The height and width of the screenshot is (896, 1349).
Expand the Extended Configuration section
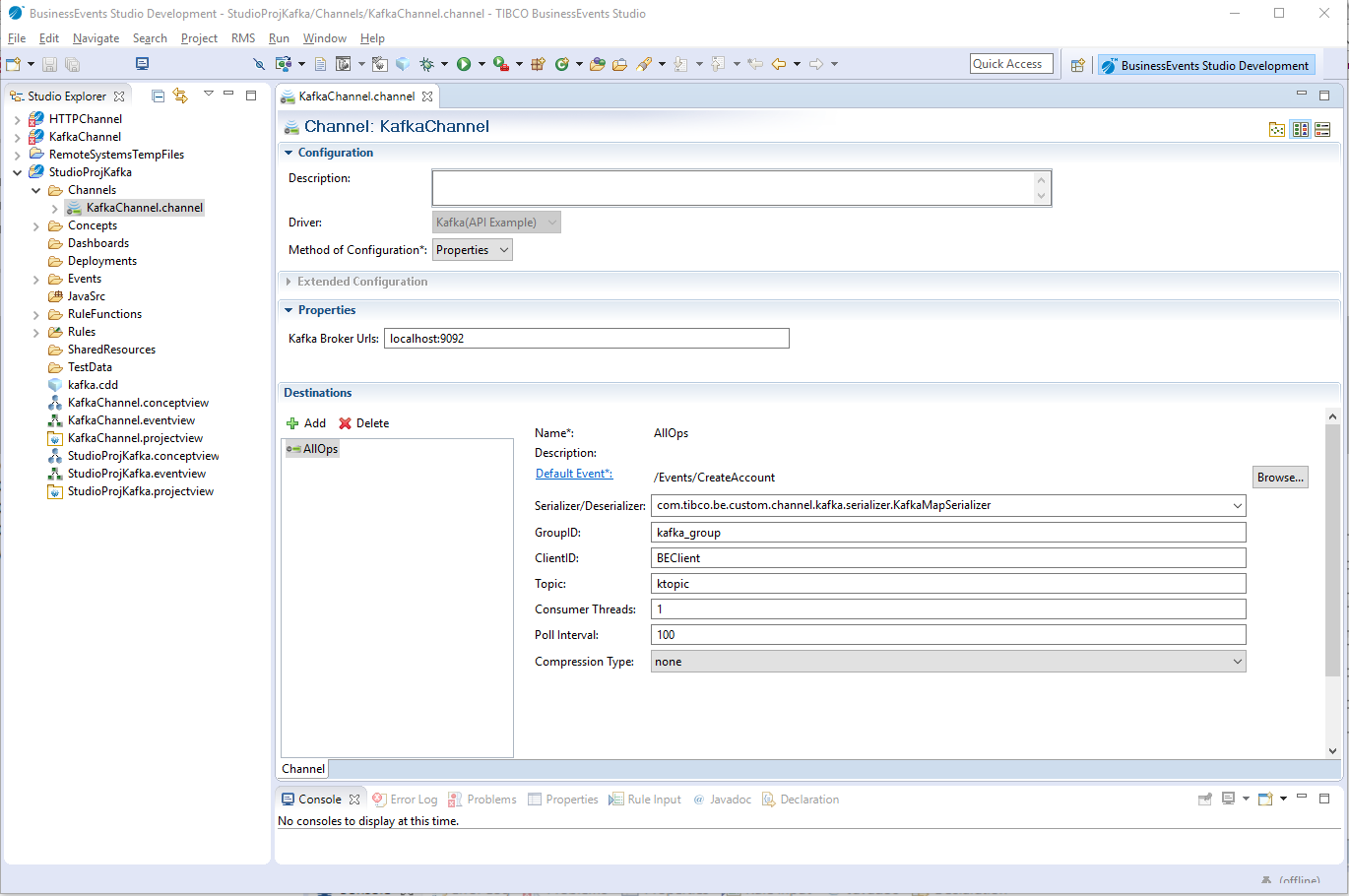click(x=289, y=282)
